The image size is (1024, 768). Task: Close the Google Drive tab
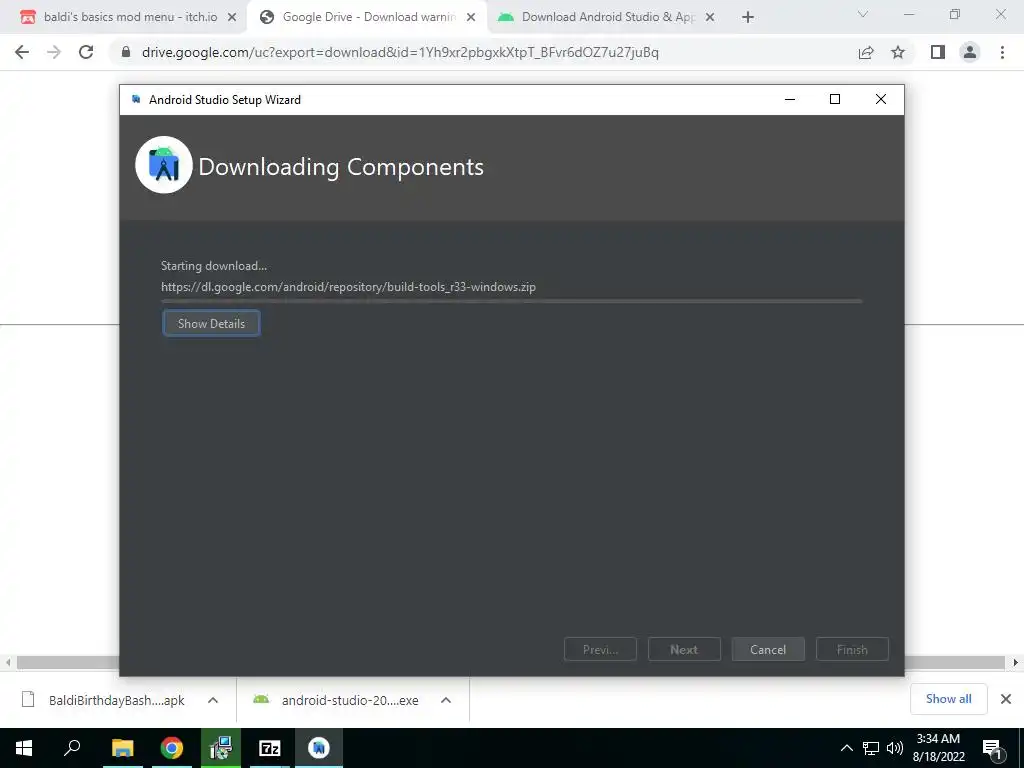pos(471,18)
